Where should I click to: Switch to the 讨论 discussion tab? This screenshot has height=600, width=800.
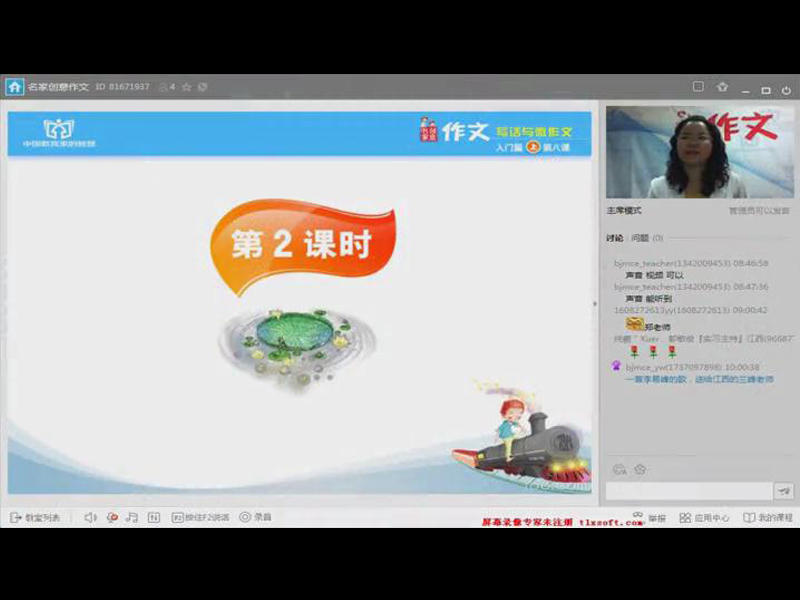point(614,238)
